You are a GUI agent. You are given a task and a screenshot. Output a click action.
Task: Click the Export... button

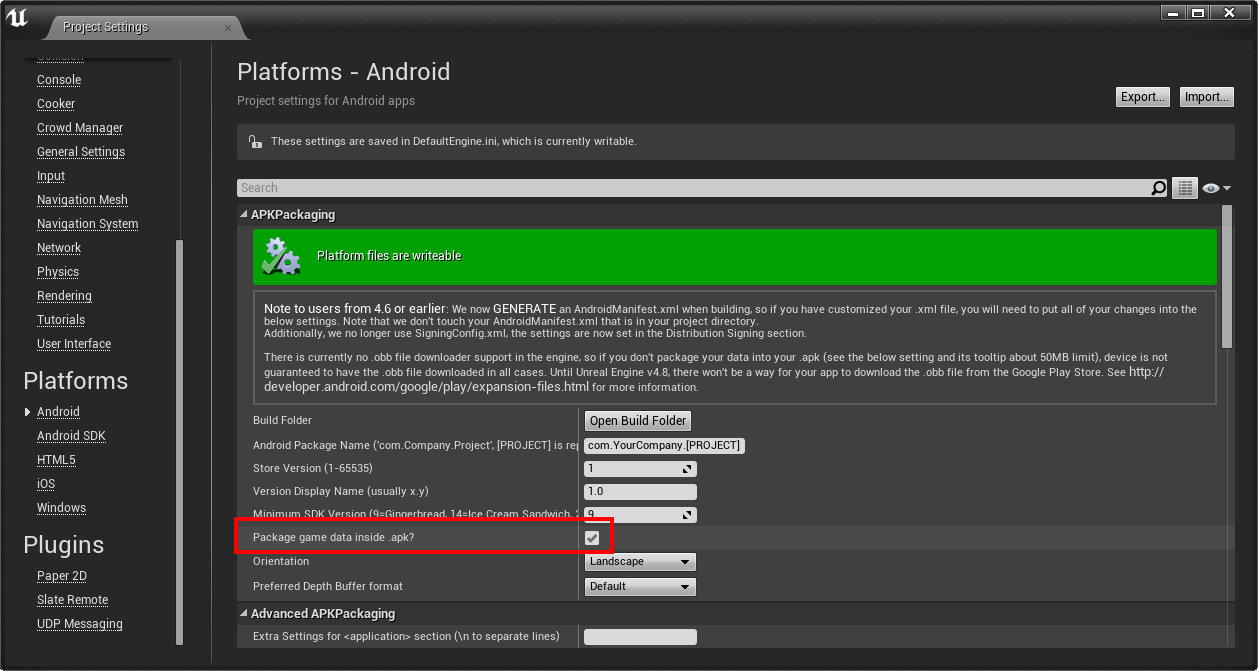click(x=1143, y=97)
